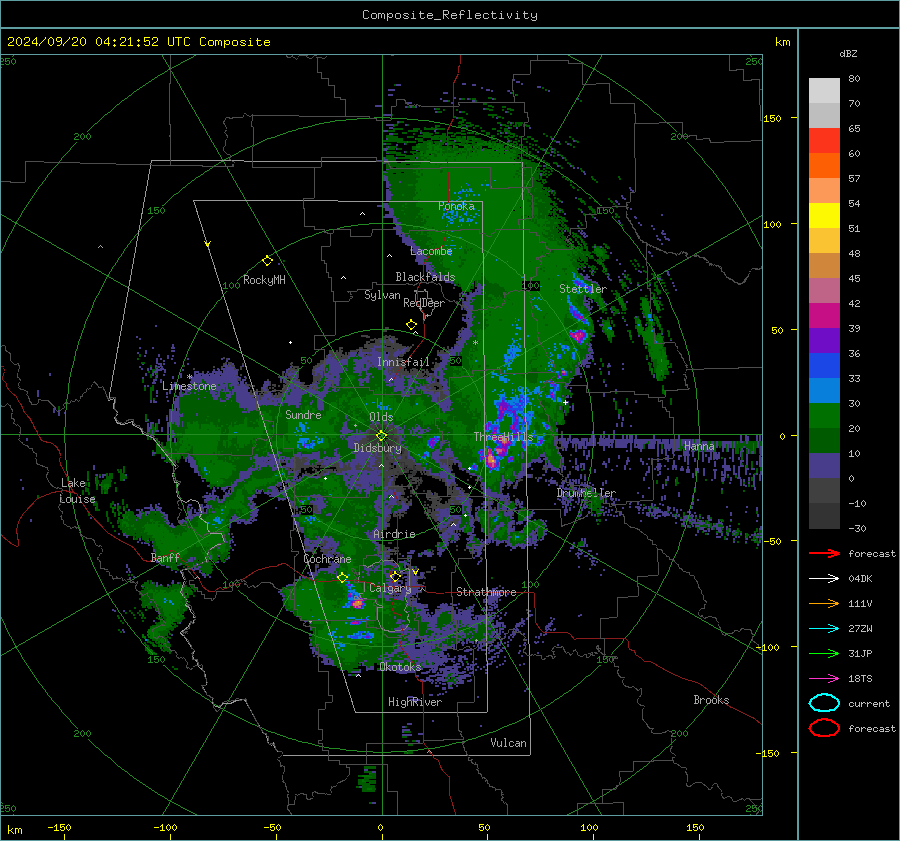The height and width of the screenshot is (841, 900).
Task: Click the Brooks city label
Action: (712, 700)
